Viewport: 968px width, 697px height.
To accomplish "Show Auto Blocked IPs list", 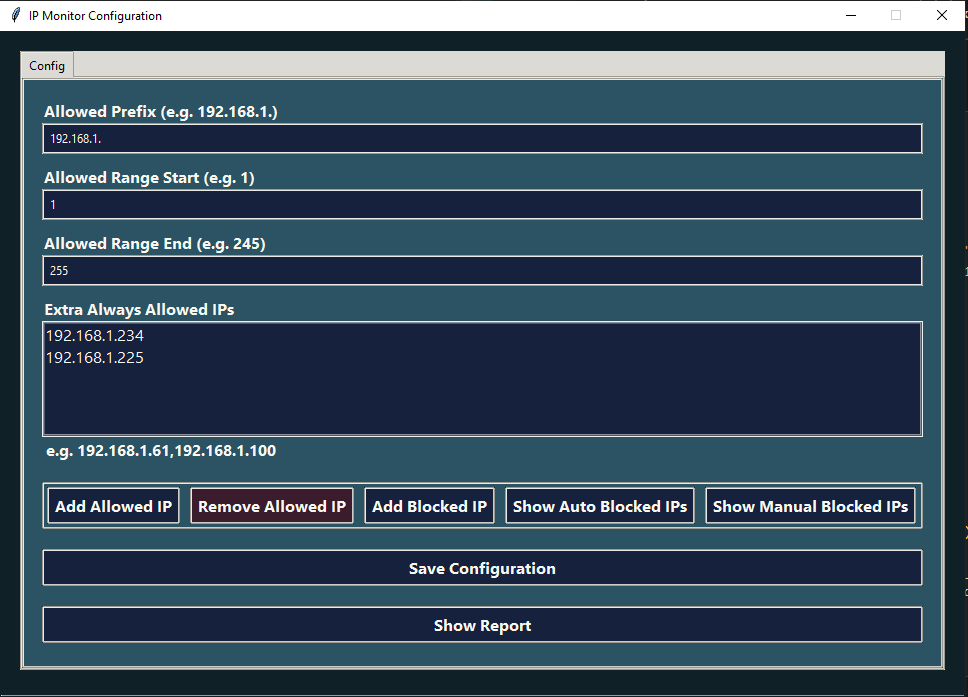I will pyautogui.click(x=600, y=507).
